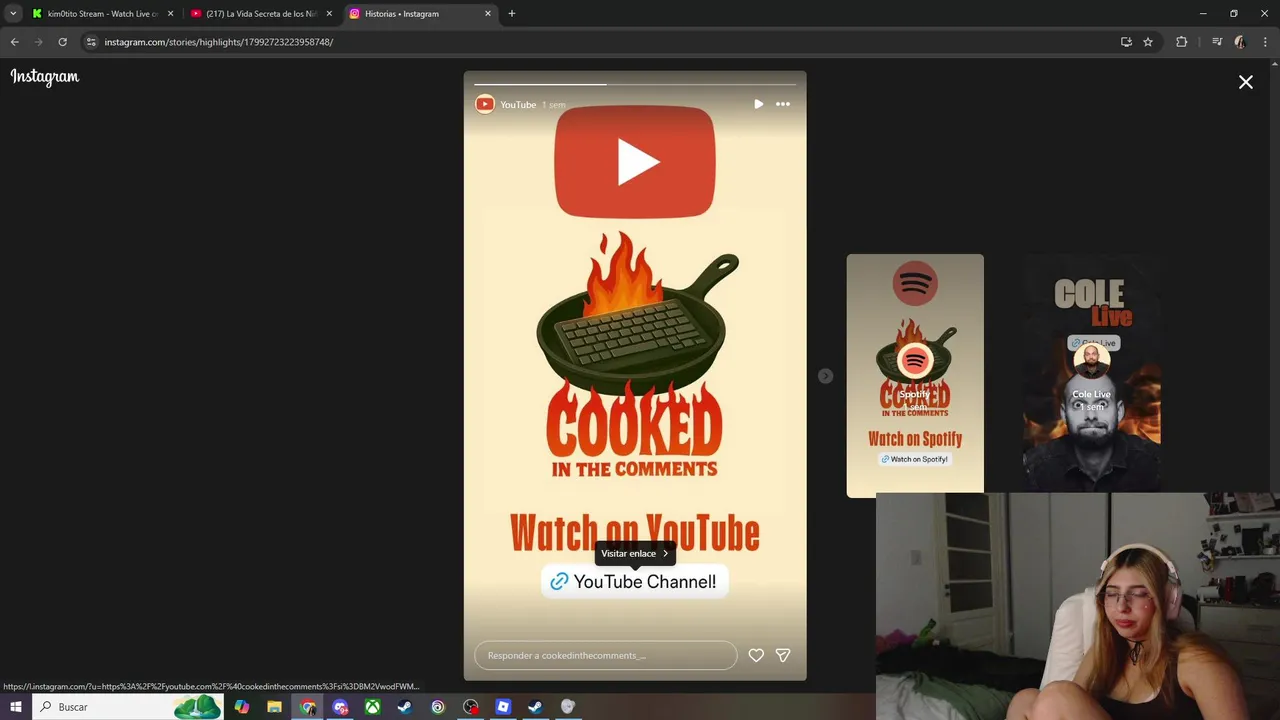Open the Spotify highlight story thumbnail
The height and width of the screenshot is (720, 1280).
[915, 375]
